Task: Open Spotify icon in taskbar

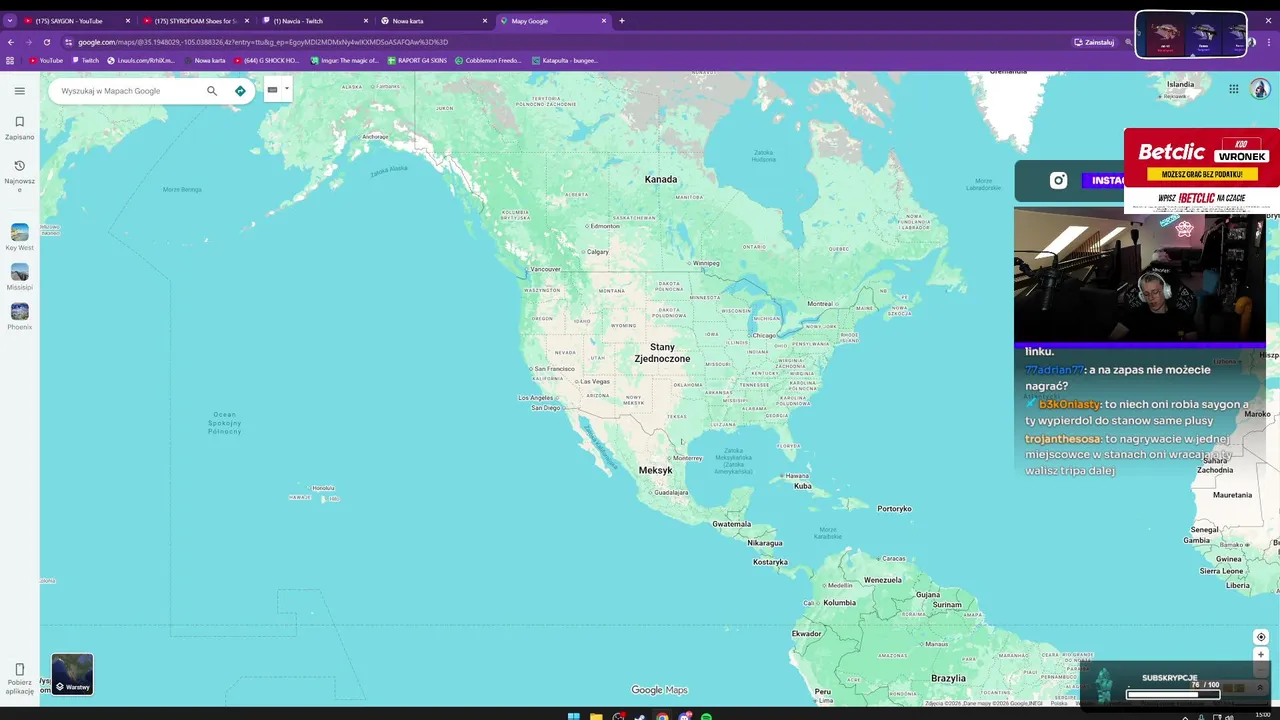Action: (706, 716)
